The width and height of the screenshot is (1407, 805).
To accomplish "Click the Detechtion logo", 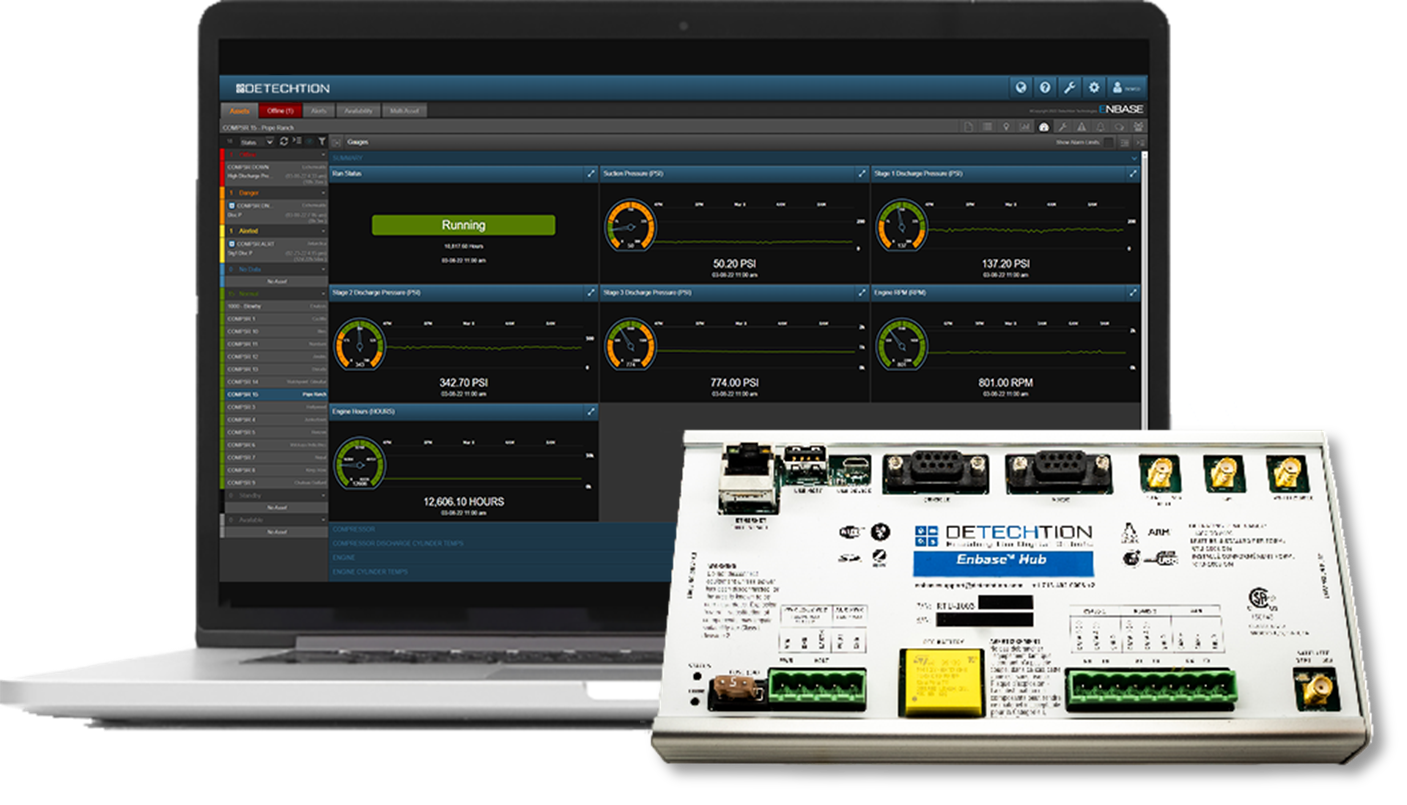I will [282, 88].
